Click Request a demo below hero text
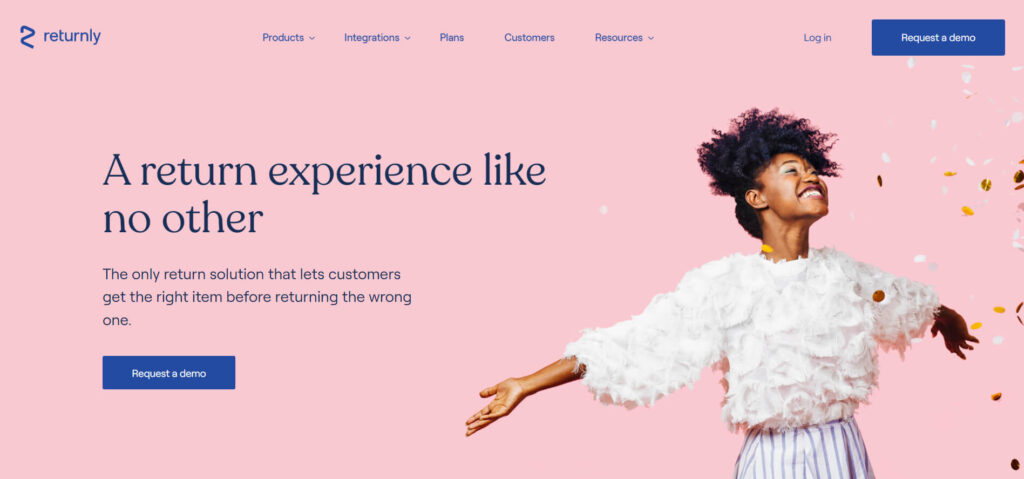 [168, 372]
